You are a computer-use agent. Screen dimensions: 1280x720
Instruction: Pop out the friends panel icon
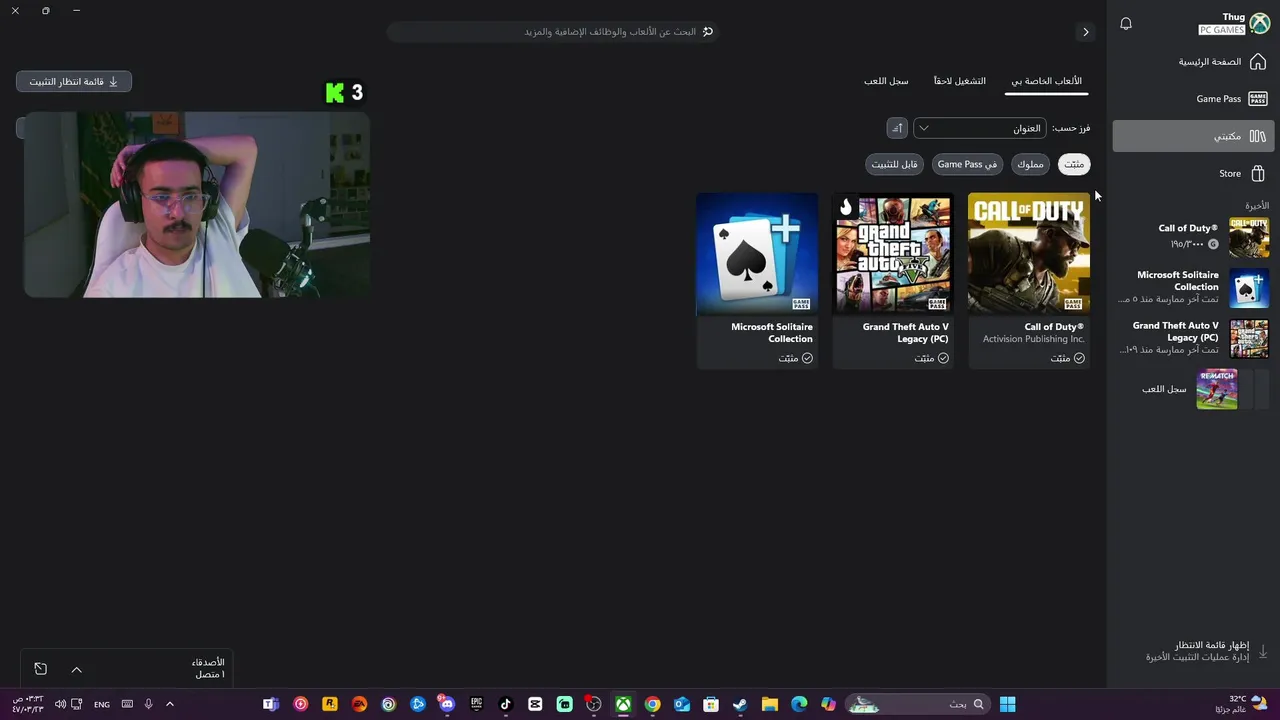40,669
